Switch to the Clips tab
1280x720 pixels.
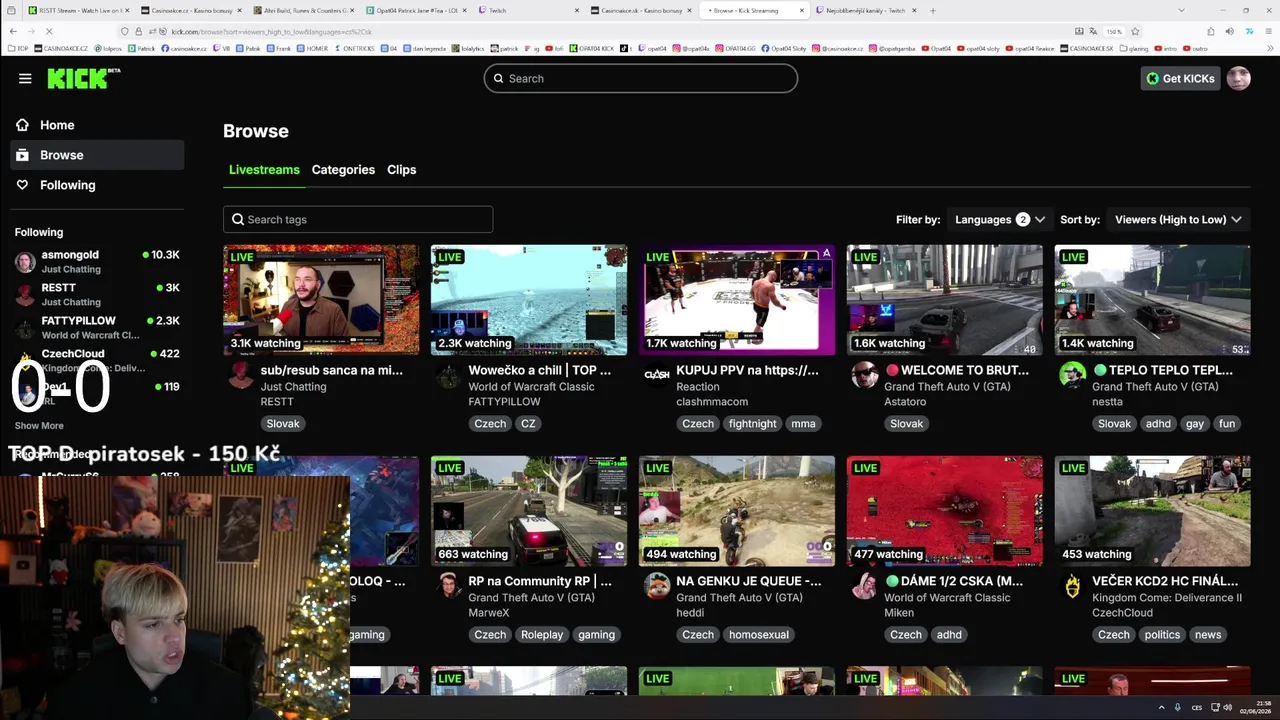[401, 170]
